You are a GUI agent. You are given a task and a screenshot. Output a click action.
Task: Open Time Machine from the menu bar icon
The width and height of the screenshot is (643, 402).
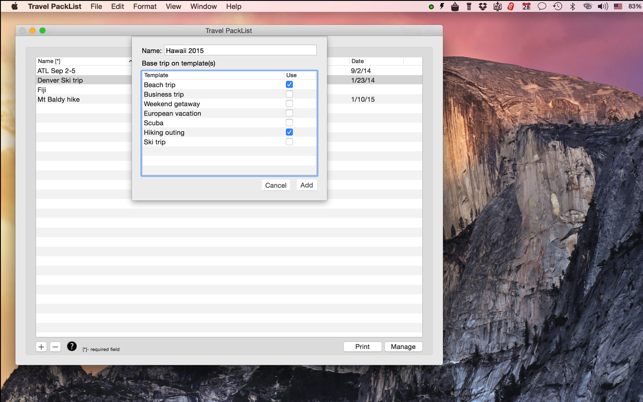point(557,6)
